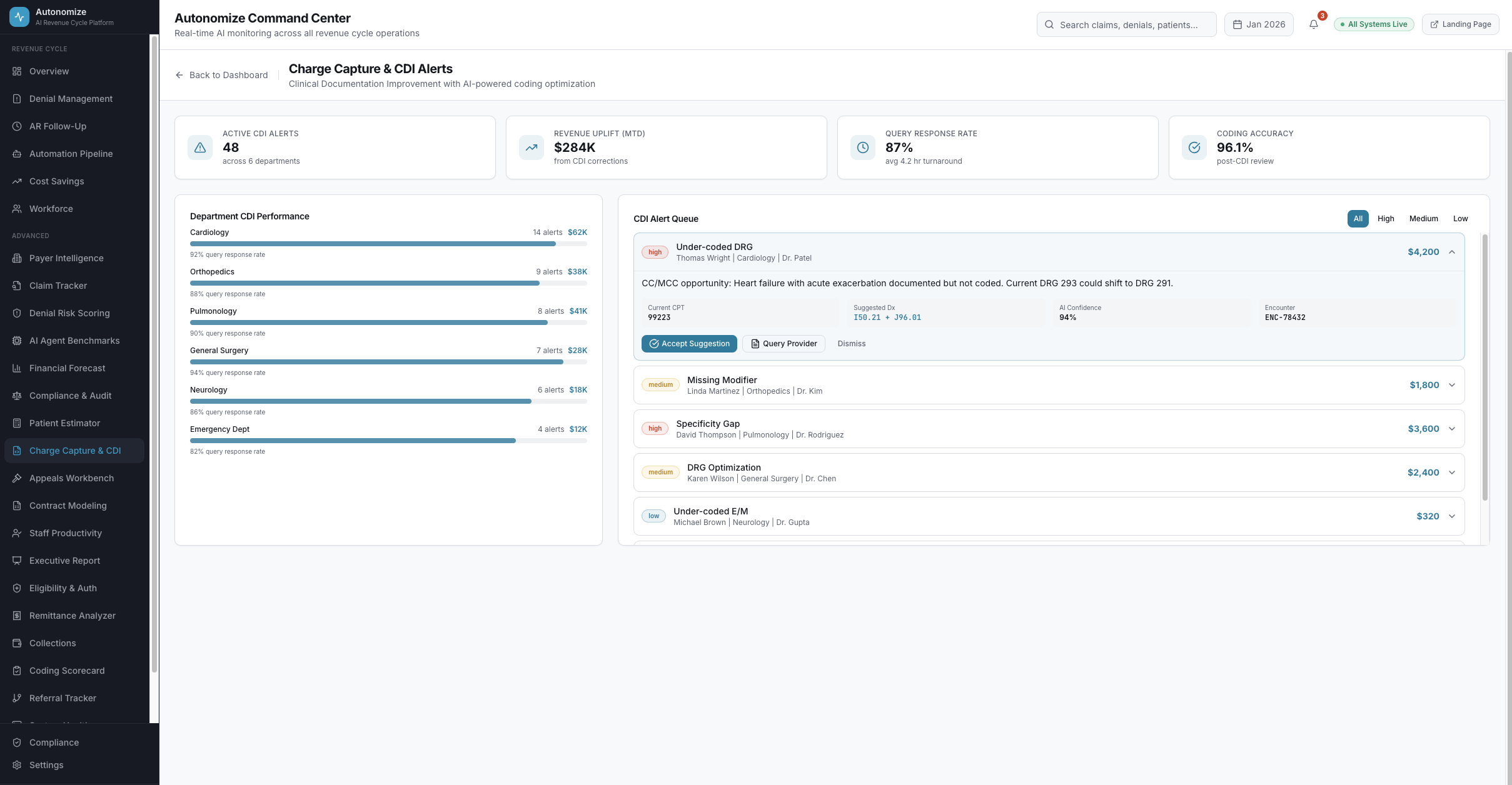Expand the Missing Modifier alert
Screen dimensions: 1512x785
click(x=1452, y=385)
